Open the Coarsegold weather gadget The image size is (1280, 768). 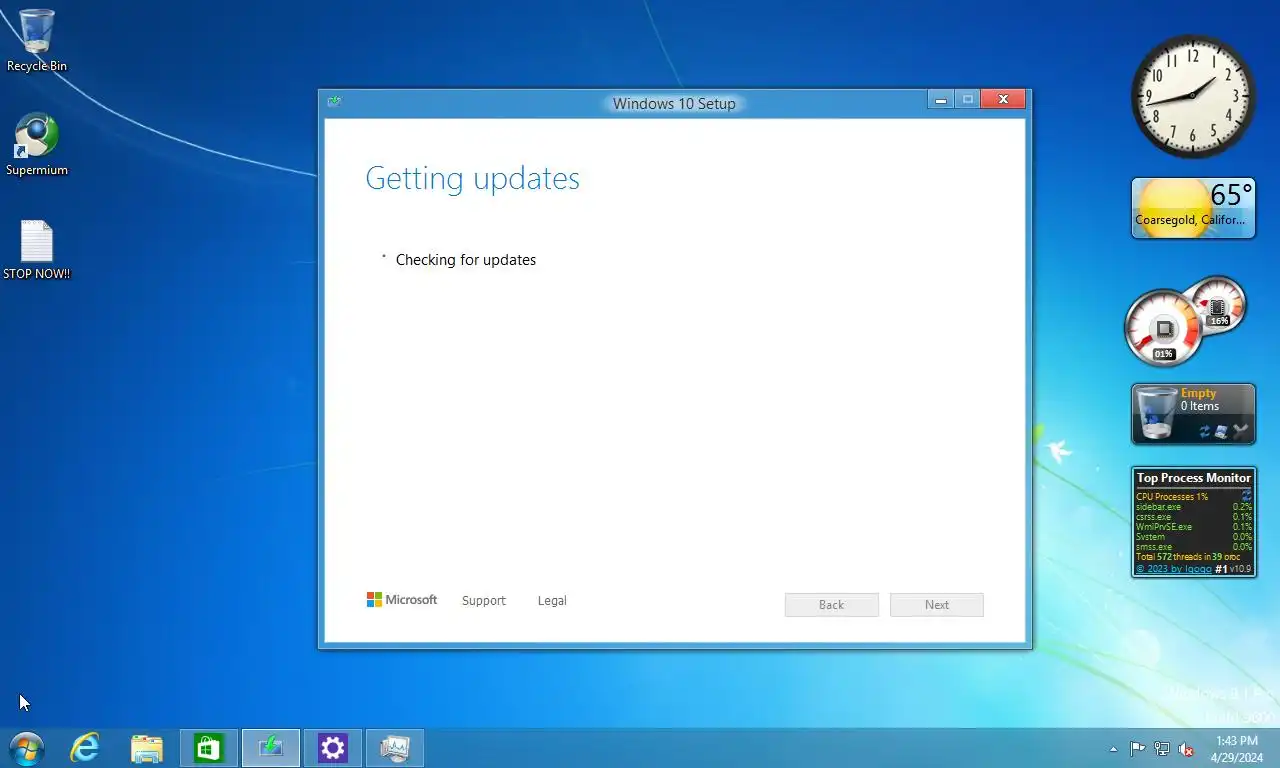coord(1193,208)
